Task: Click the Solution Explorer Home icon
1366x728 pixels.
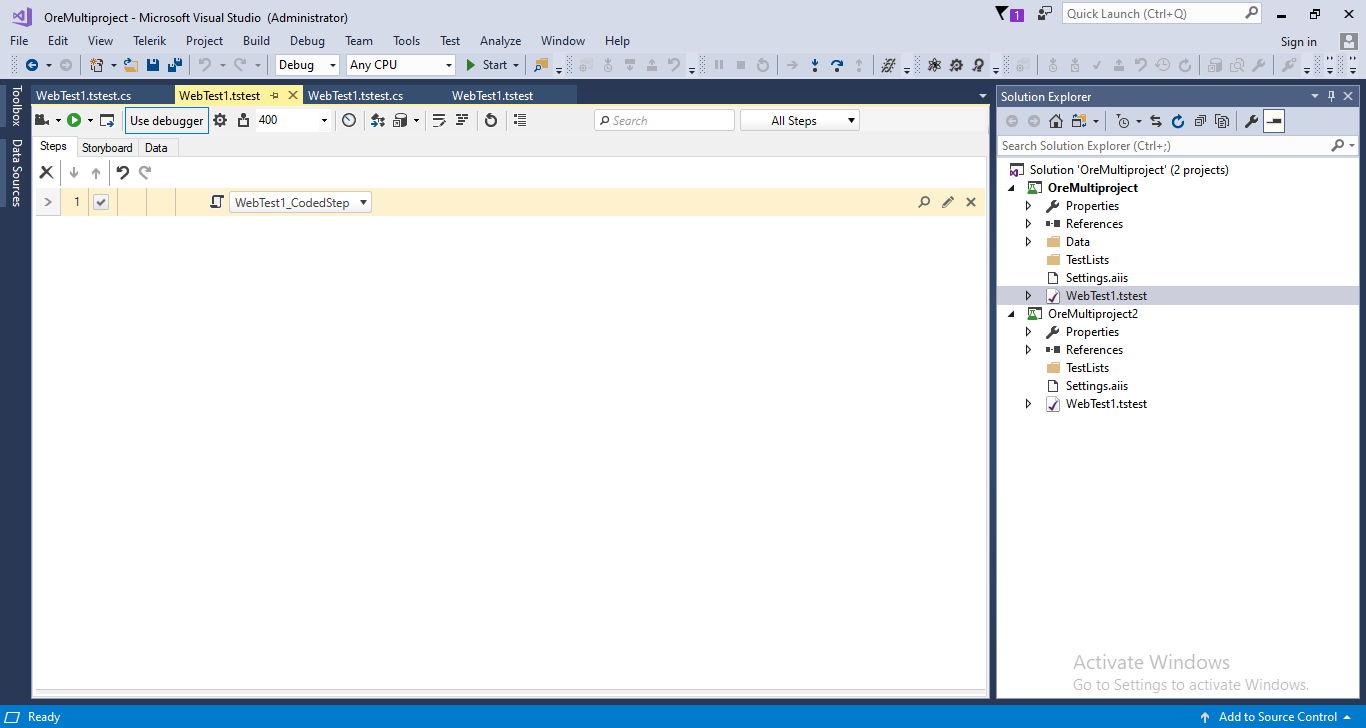Action: click(1056, 121)
